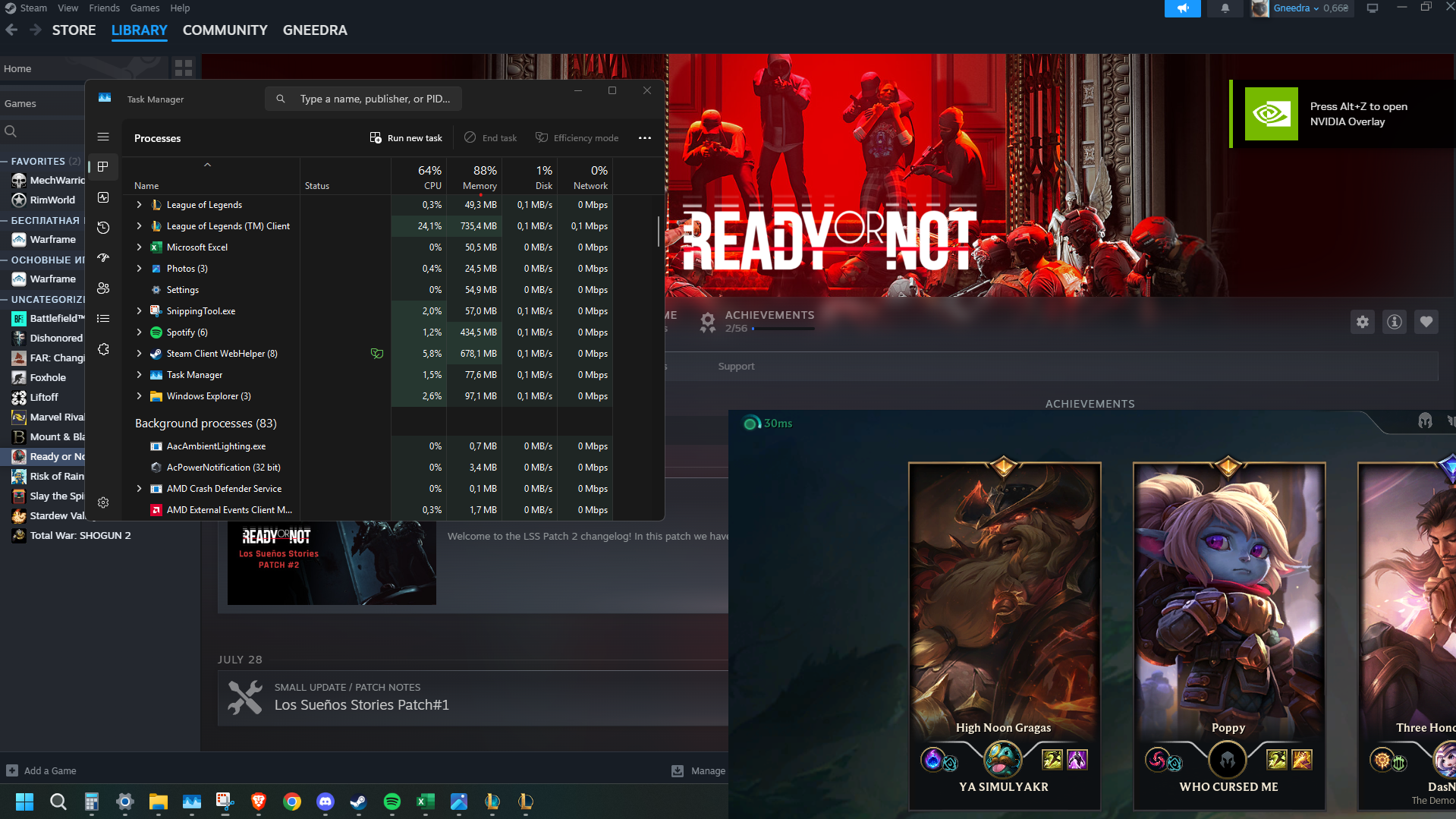The width and height of the screenshot is (1456, 819).
Task: Show game information for Ready or Not
Action: click(x=1395, y=322)
